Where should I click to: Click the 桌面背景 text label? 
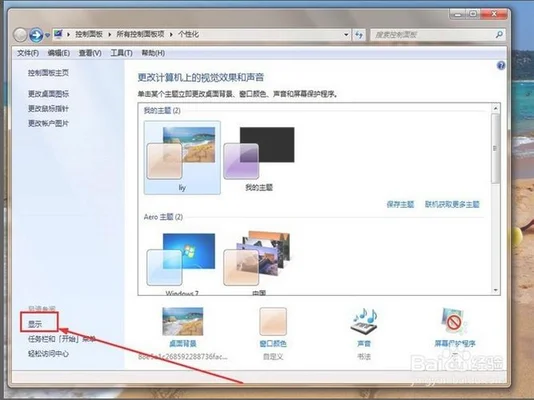pyautogui.click(x=183, y=344)
